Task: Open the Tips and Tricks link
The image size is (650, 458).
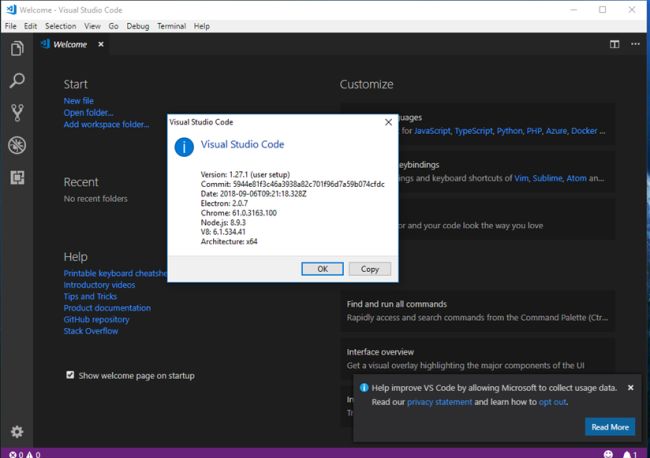Action: point(90,296)
